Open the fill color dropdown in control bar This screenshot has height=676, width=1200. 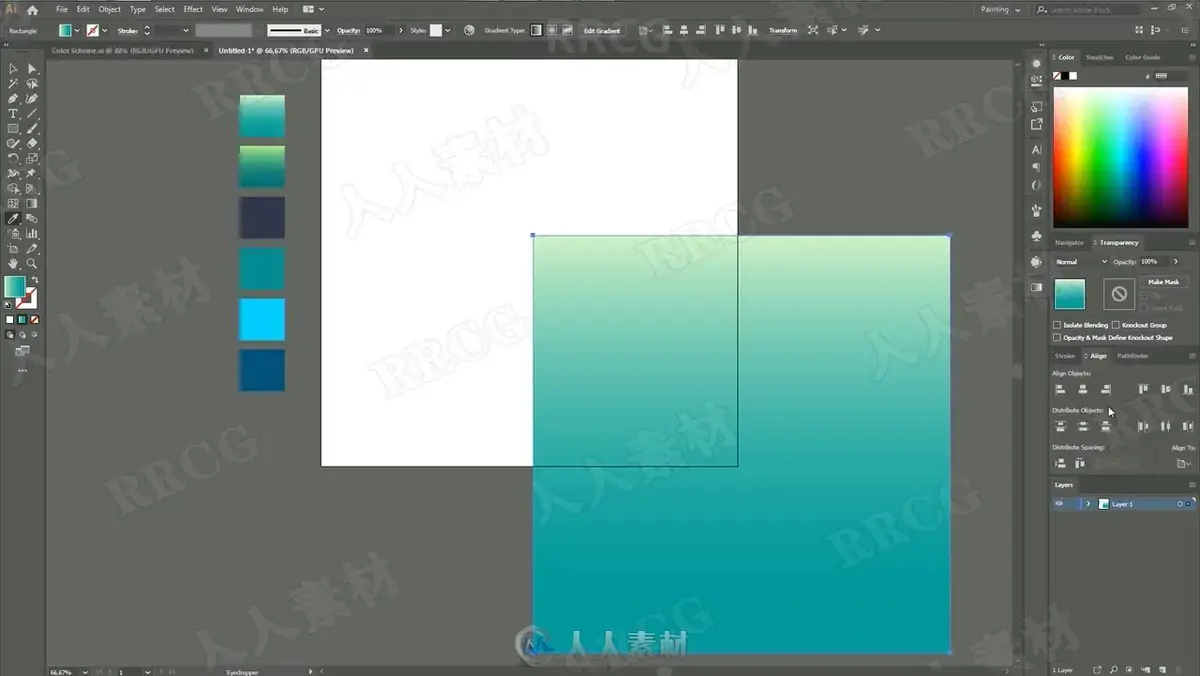tap(77, 31)
